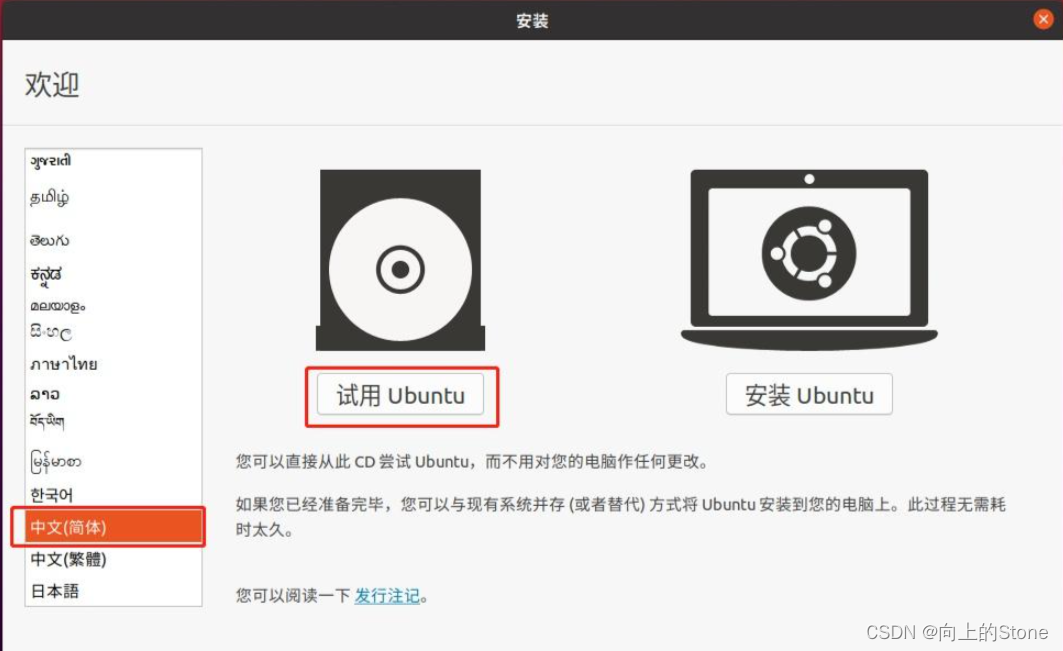
Task: Close the installer with the orange X
Action: tap(1043, 20)
